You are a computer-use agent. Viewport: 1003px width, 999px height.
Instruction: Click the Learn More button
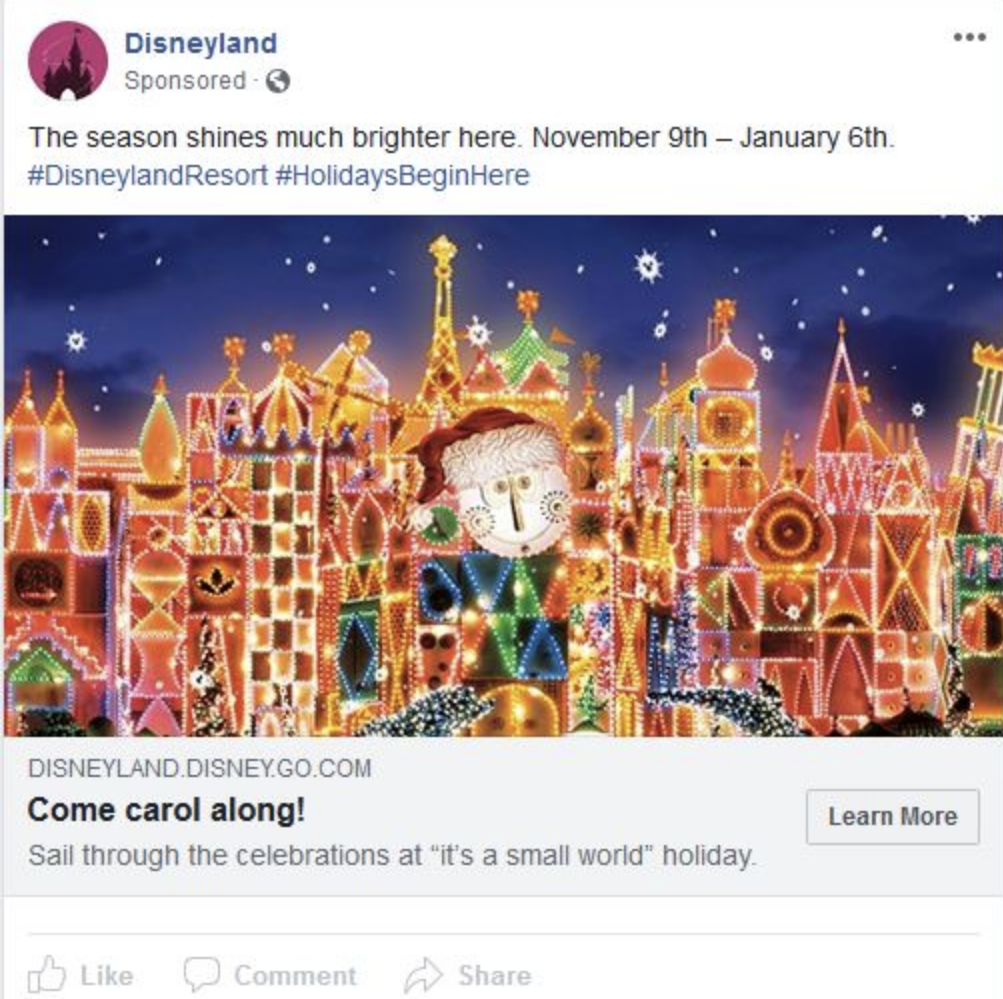892,817
